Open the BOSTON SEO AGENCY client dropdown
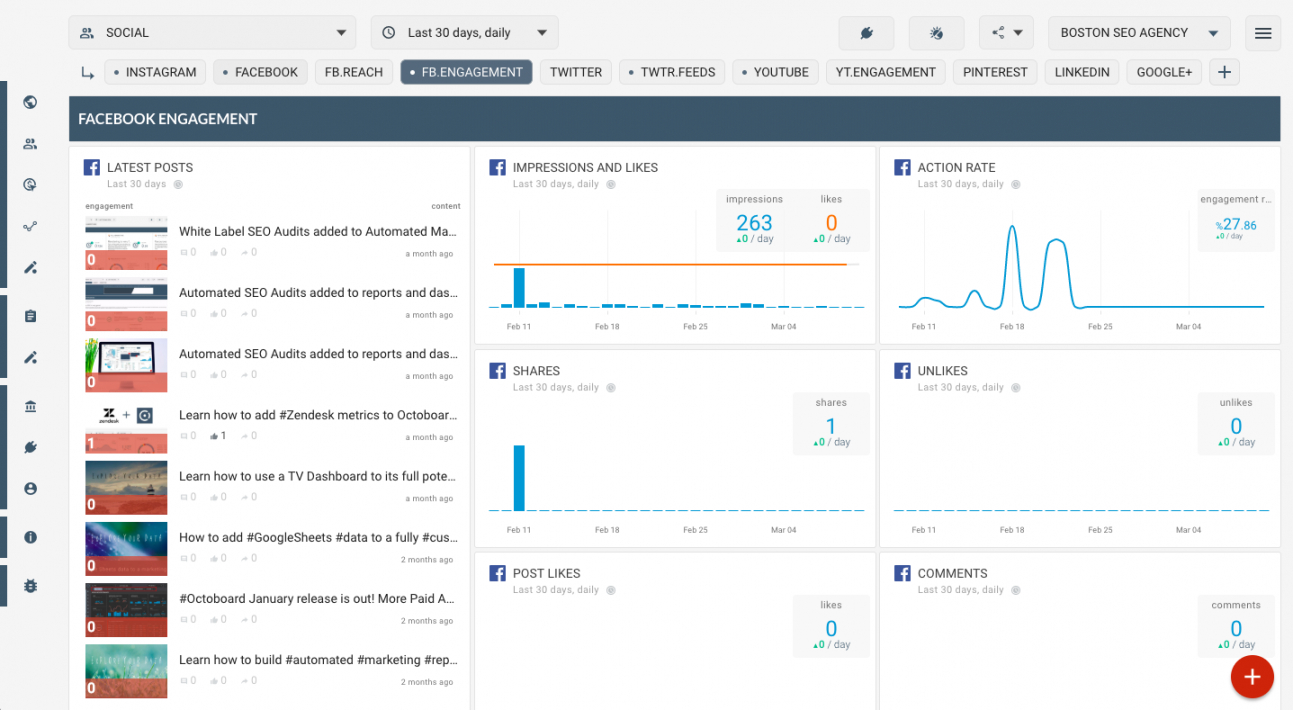 coord(1139,33)
